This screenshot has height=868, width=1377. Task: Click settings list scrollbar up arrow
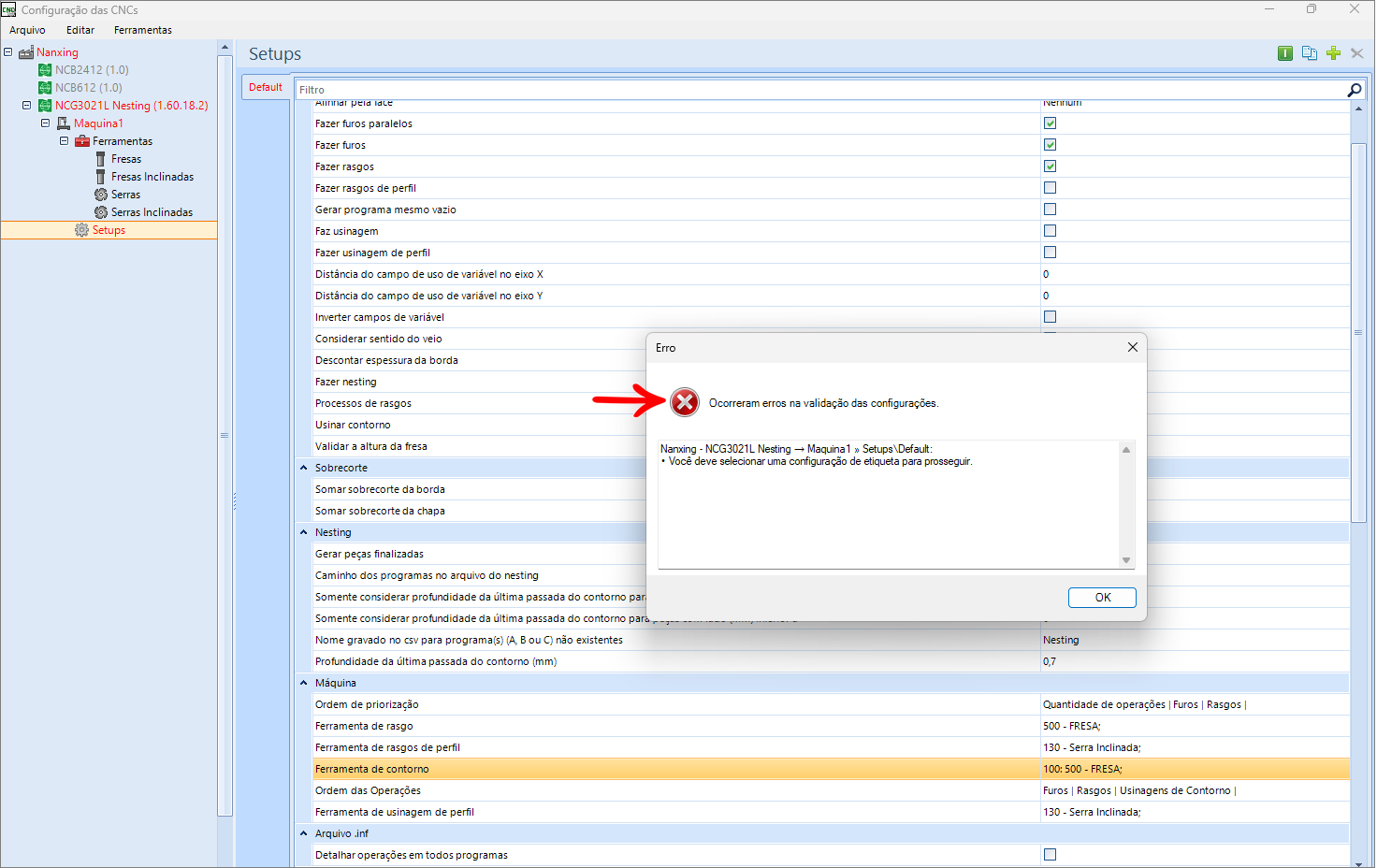click(x=1358, y=108)
